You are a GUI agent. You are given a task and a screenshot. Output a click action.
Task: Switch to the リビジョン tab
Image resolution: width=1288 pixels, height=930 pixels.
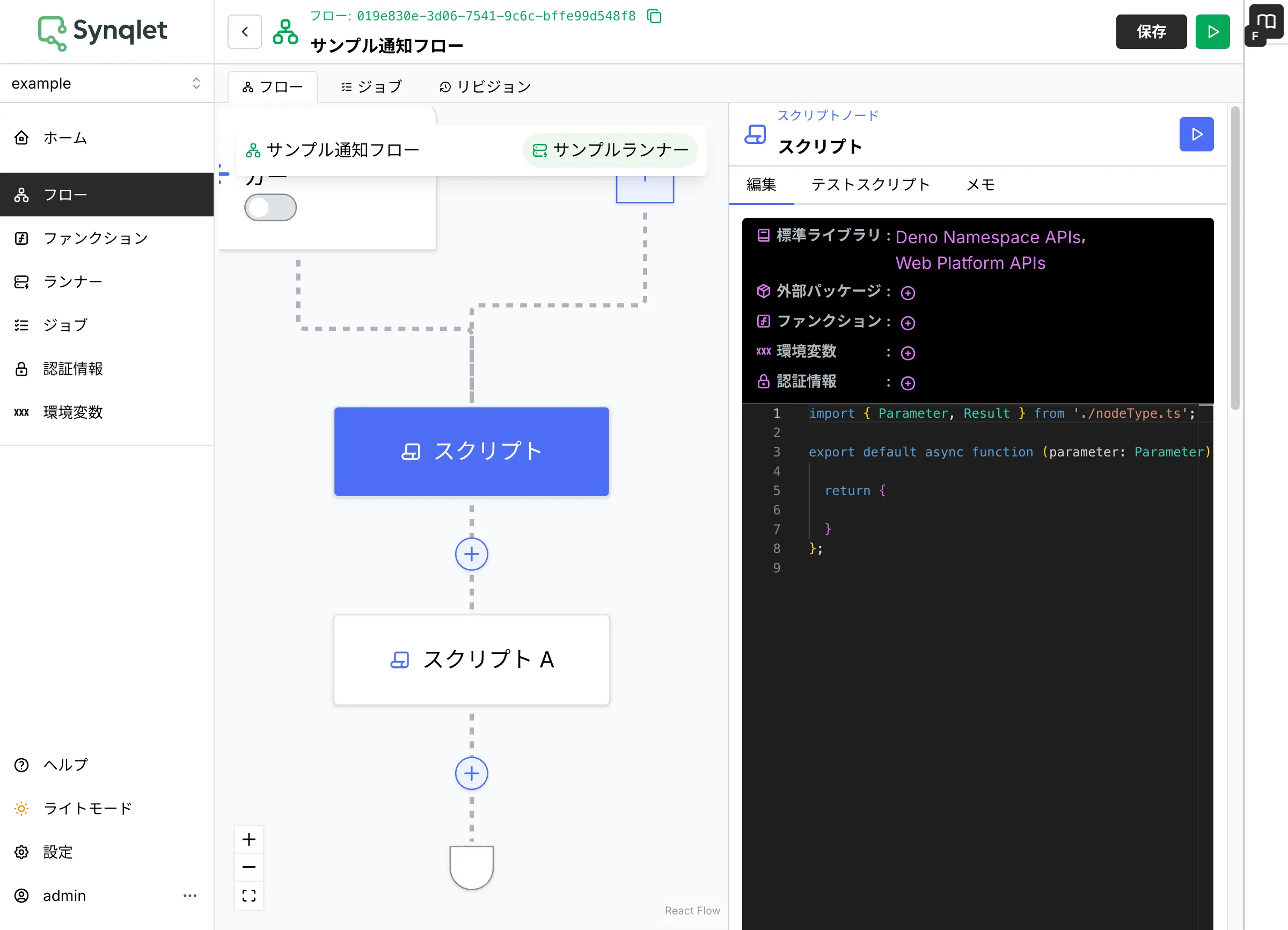coord(485,87)
